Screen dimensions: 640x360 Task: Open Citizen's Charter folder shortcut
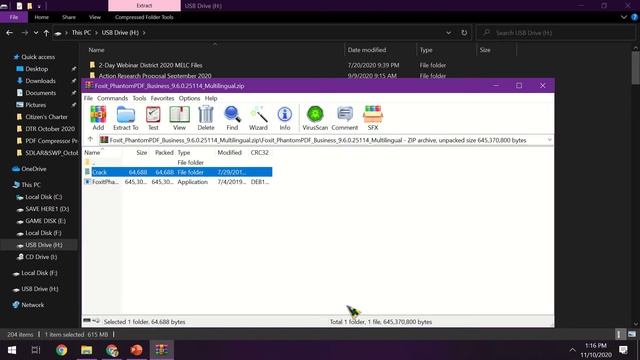click(x=47, y=117)
